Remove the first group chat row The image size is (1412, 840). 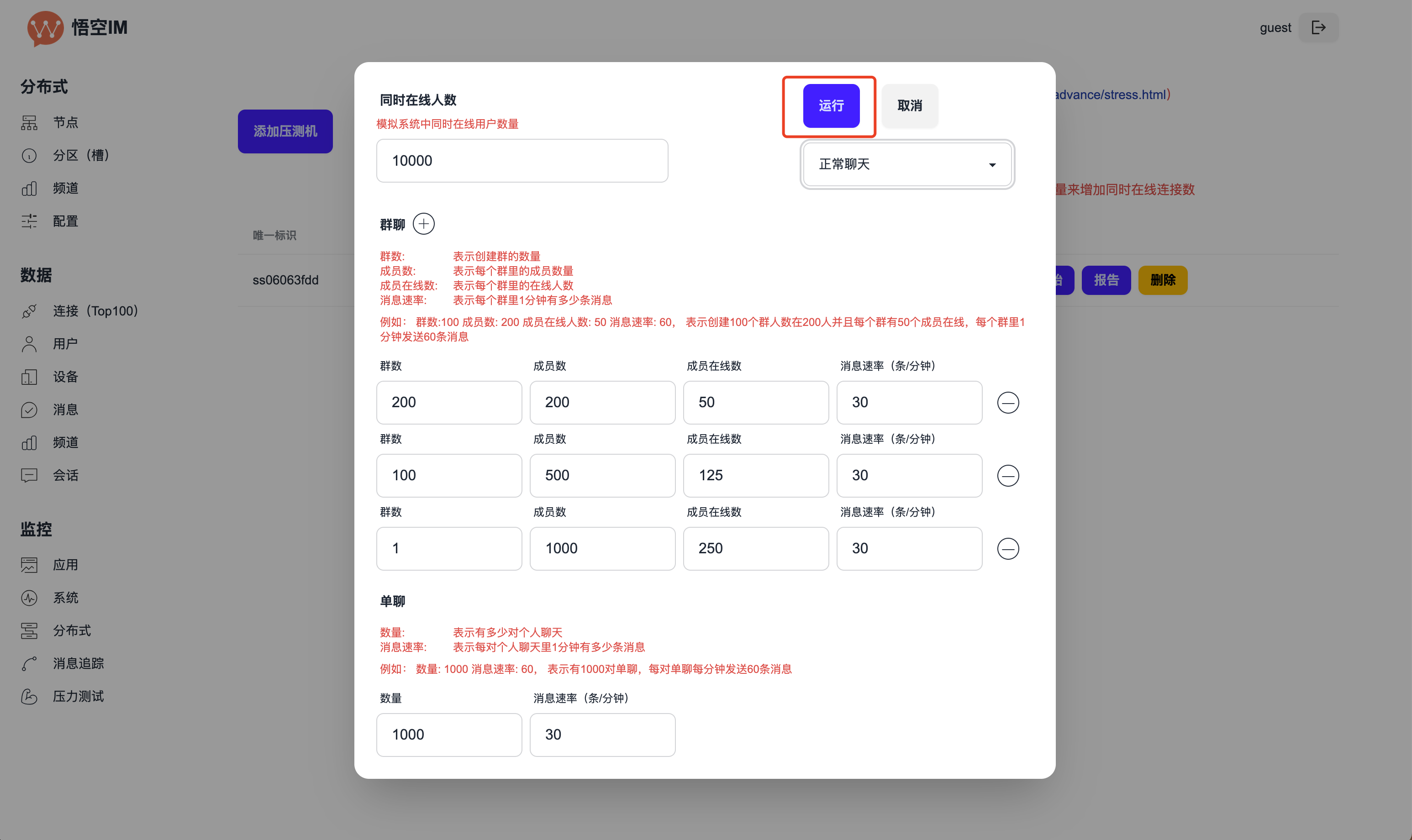click(1008, 403)
